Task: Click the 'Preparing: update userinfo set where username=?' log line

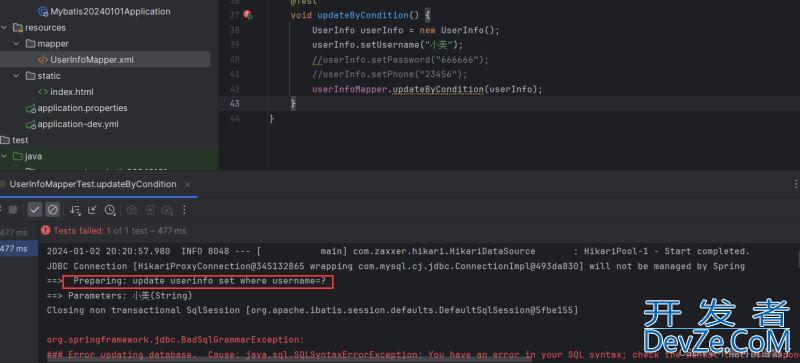Action: (198, 281)
